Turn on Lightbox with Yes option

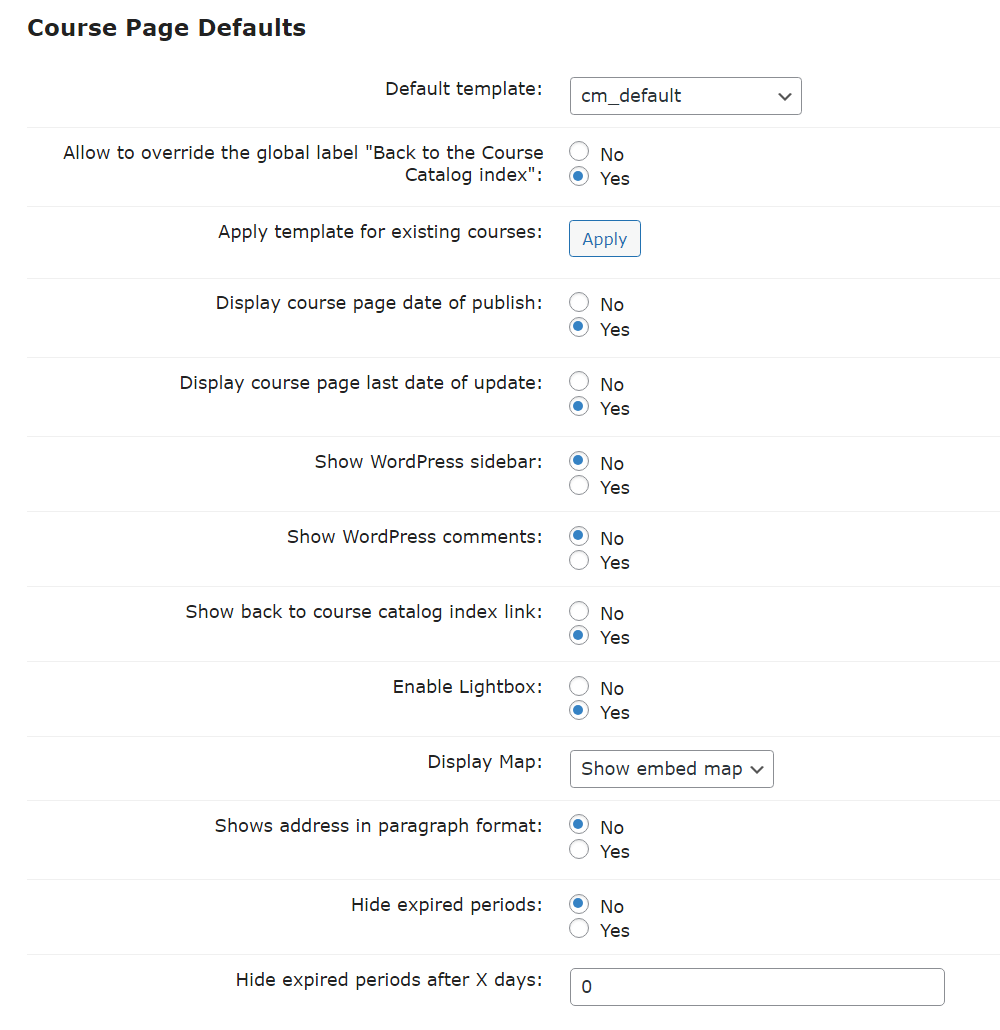click(579, 711)
